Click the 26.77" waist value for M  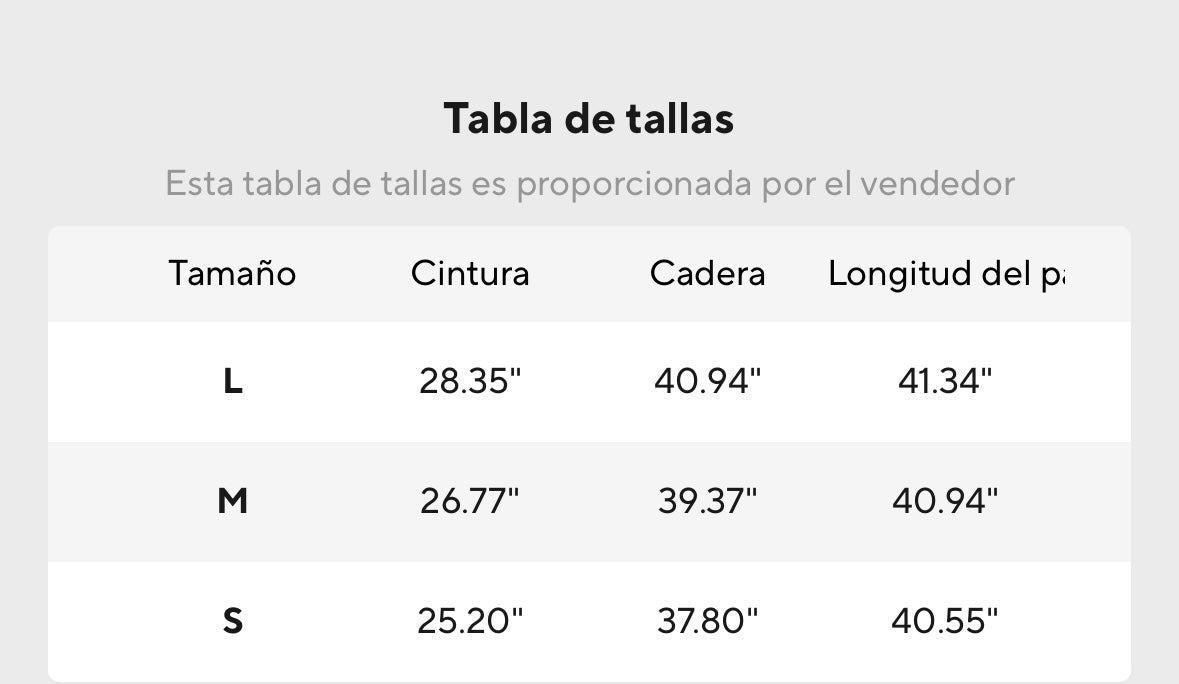[x=470, y=501]
